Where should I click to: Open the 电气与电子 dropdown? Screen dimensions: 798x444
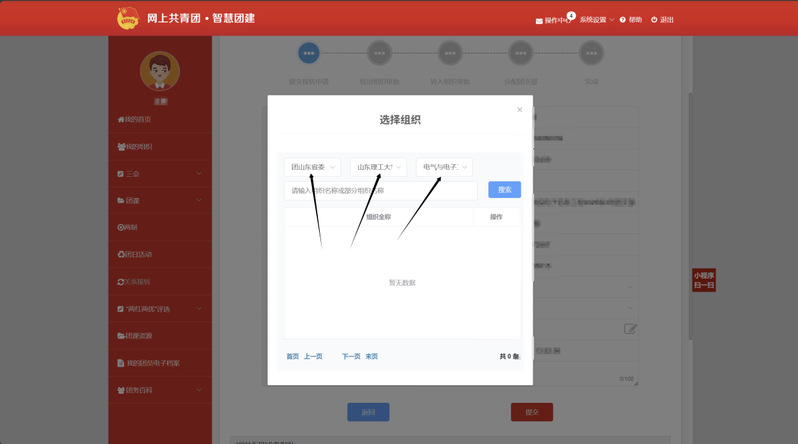[x=444, y=167]
